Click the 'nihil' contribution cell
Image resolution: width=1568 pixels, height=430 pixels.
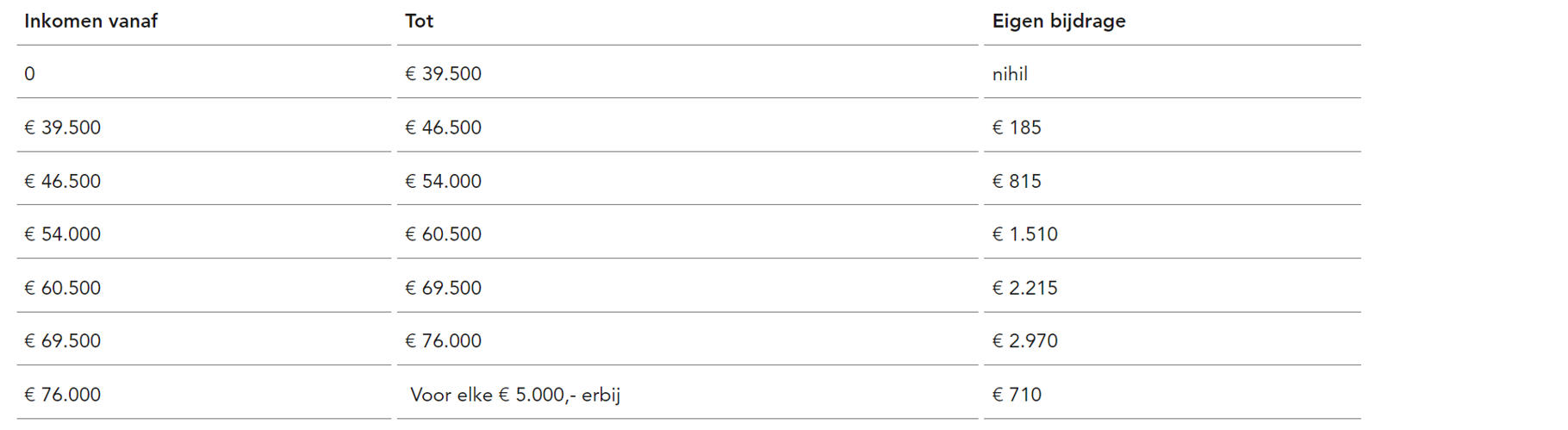coord(1010,74)
